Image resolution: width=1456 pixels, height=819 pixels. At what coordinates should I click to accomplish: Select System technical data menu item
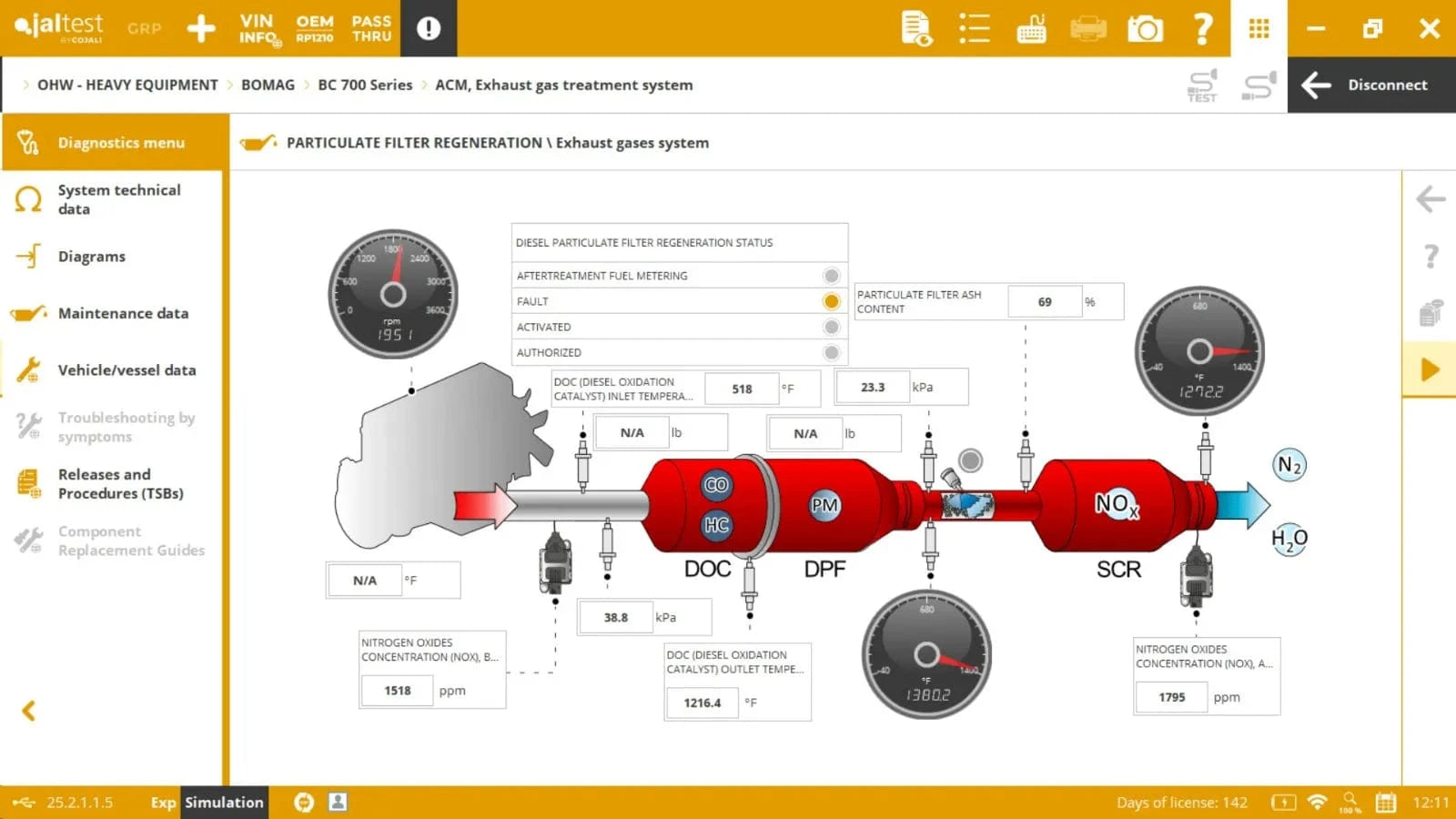pyautogui.click(x=118, y=199)
